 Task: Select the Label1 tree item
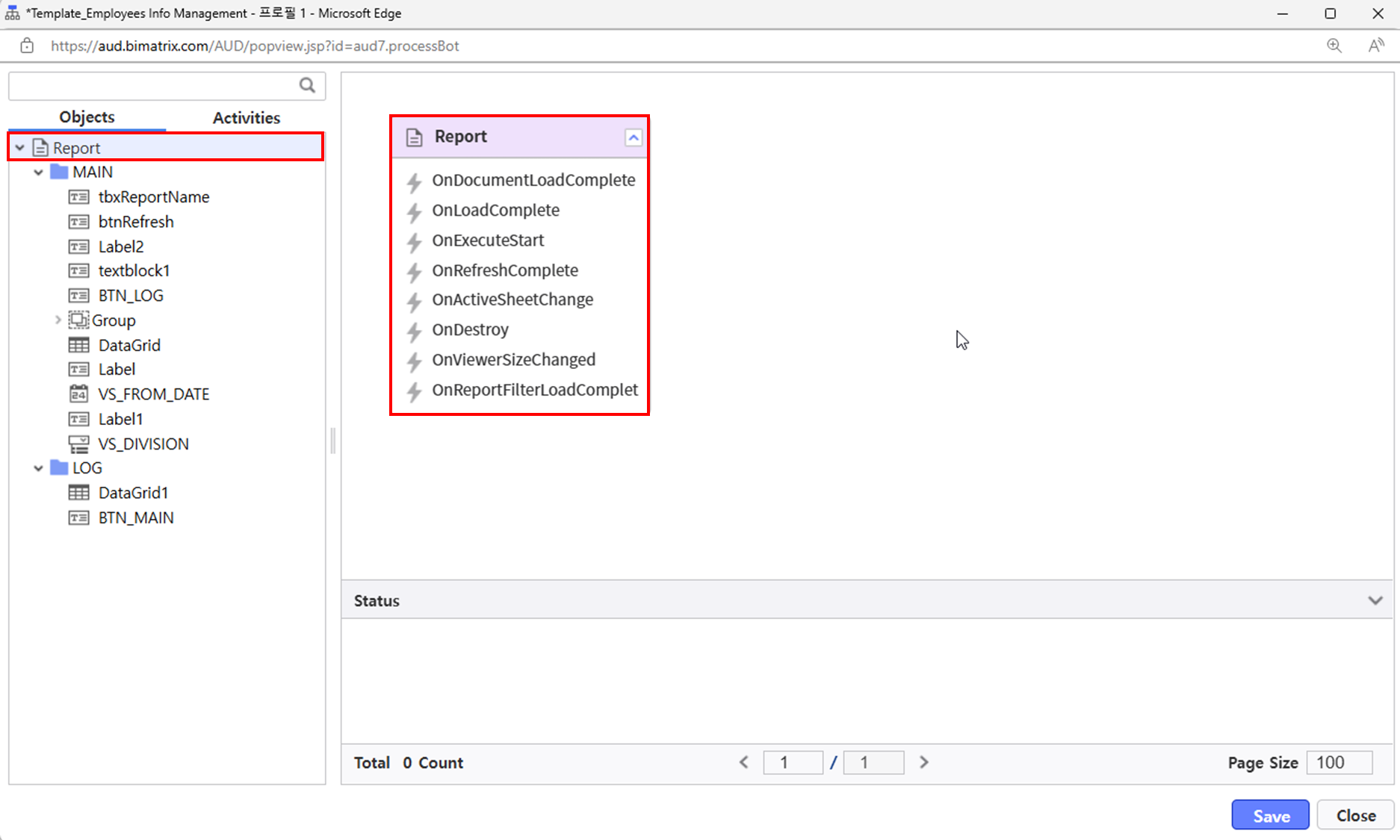coord(120,419)
